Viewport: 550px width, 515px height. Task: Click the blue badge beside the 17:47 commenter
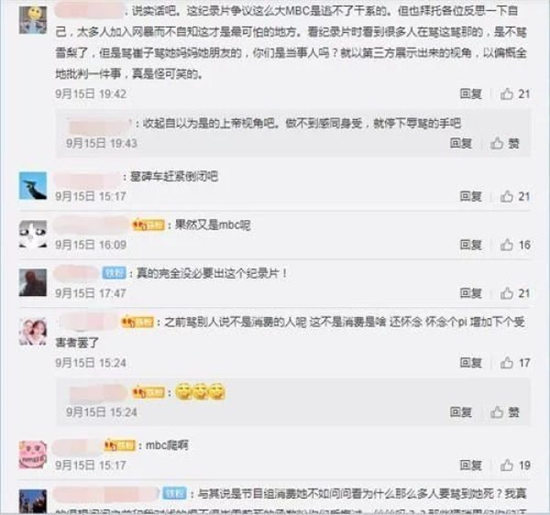coord(114,273)
